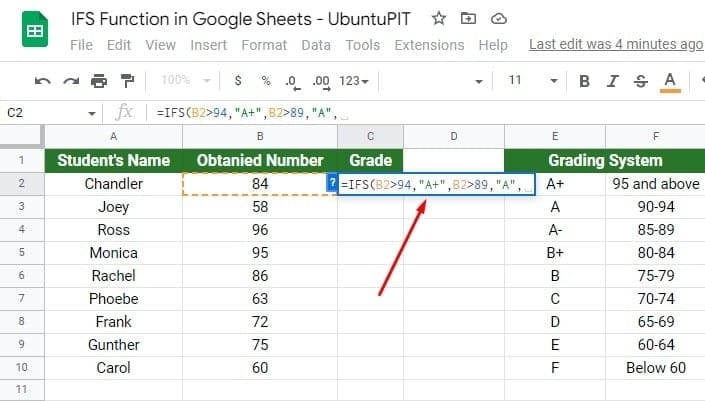
Task: Toggle strikethrough formatting
Action: pyautogui.click(x=640, y=81)
